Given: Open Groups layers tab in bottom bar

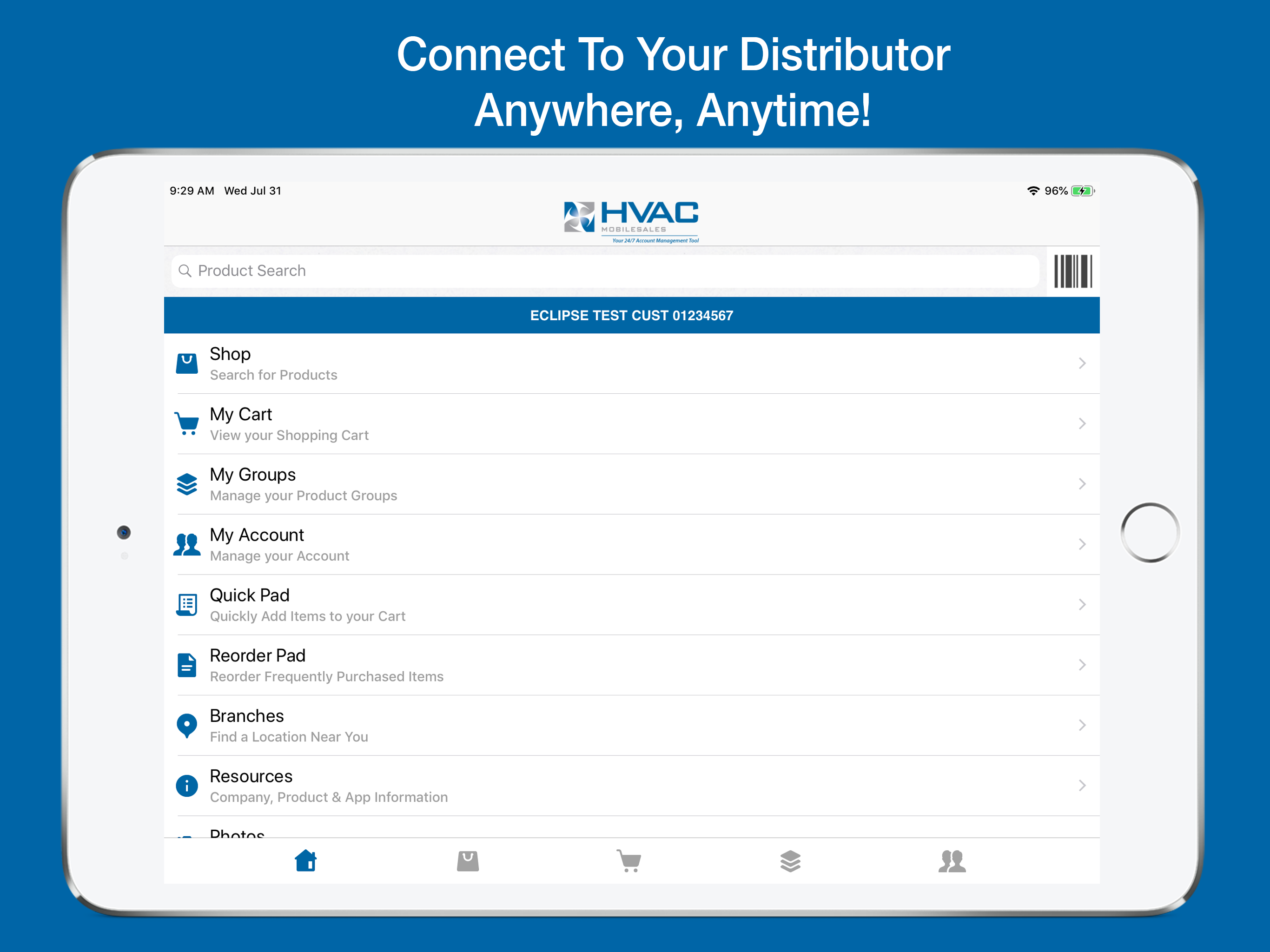Looking at the screenshot, I should pos(791,861).
